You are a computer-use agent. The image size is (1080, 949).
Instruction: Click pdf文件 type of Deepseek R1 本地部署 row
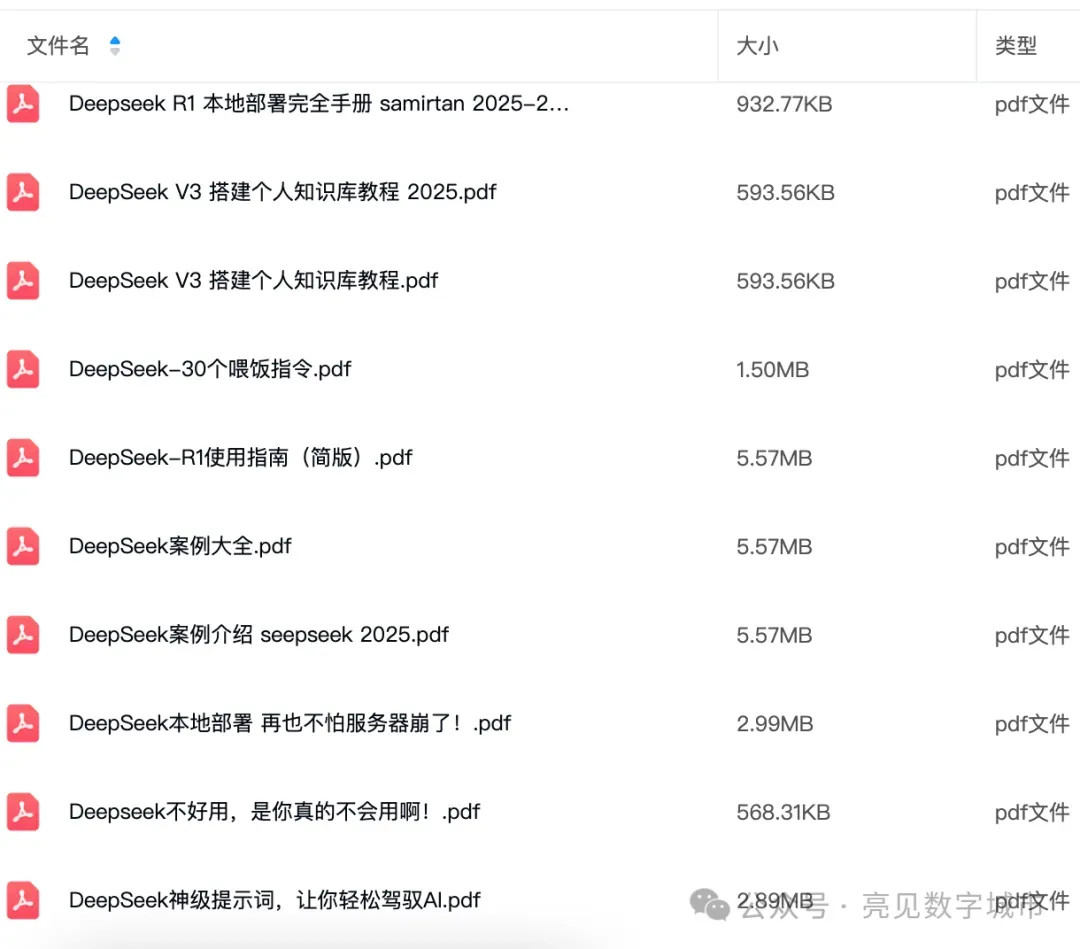coord(1032,104)
